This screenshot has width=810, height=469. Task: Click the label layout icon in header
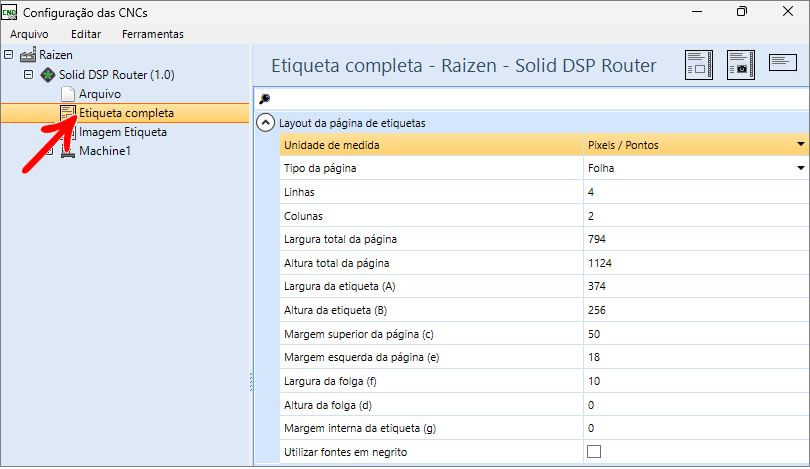[x=698, y=65]
